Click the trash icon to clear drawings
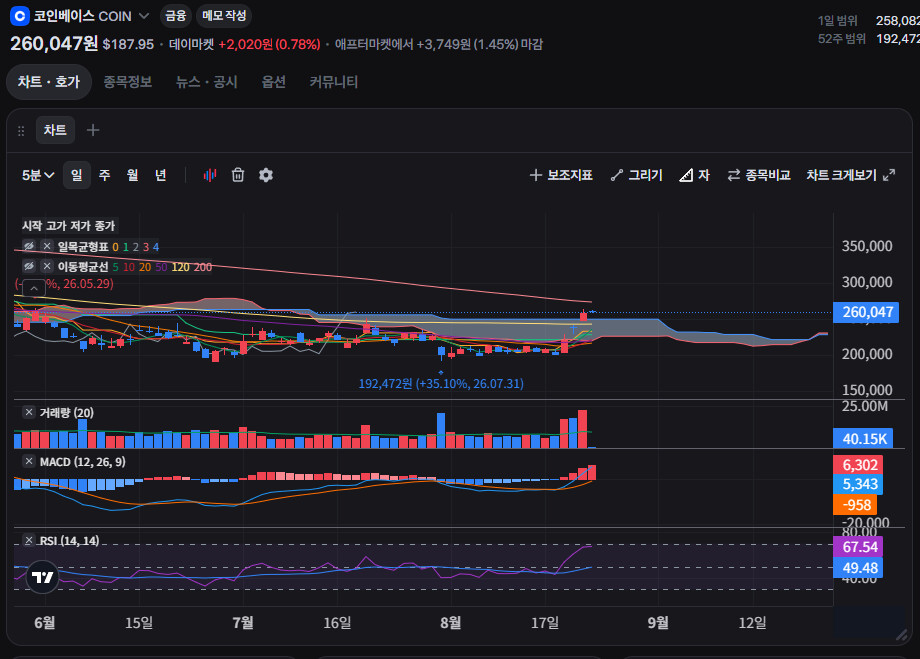The height and width of the screenshot is (659, 920). pyautogui.click(x=238, y=175)
